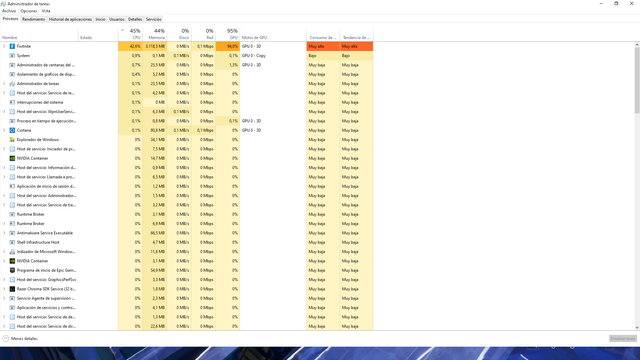Image resolution: width=640 pixels, height=360 pixels.
Task: Switch to the Servicios tab
Action: pyautogui.click(x=153, y=19)
